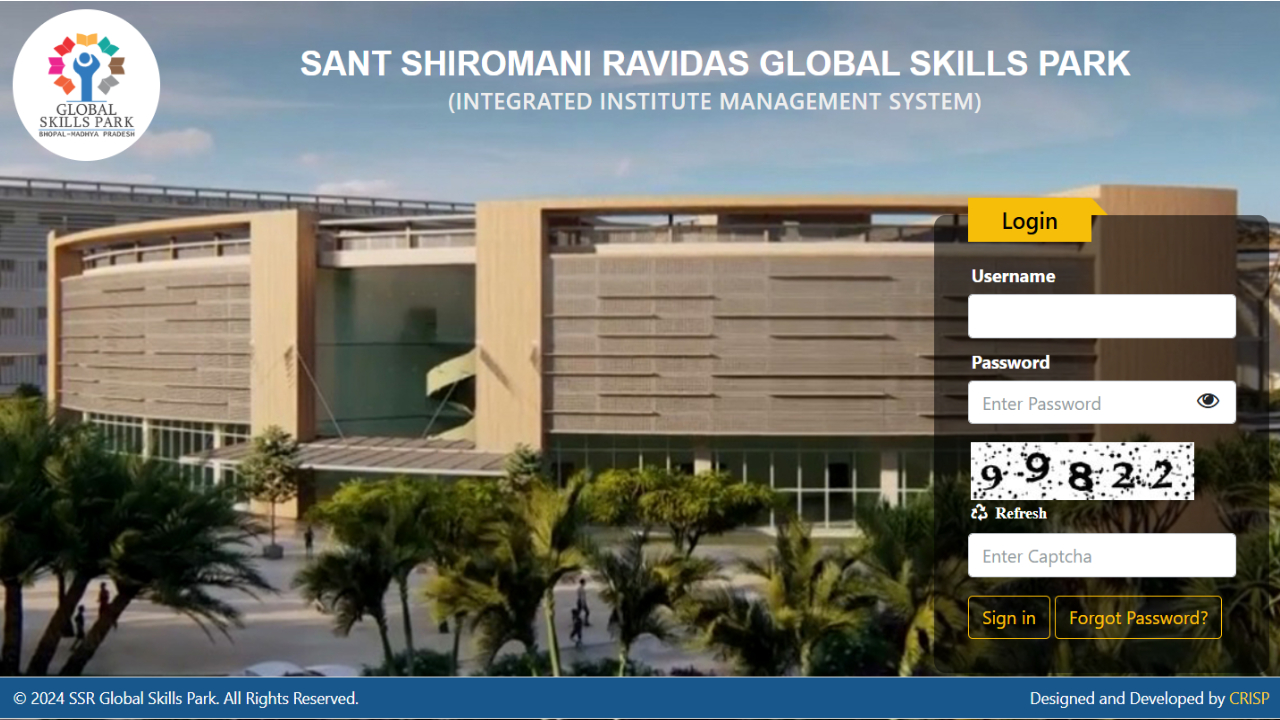Reveal the password using the eye symbol
The width and height of the screenshot is (1280, 720).
[1208, 401]
